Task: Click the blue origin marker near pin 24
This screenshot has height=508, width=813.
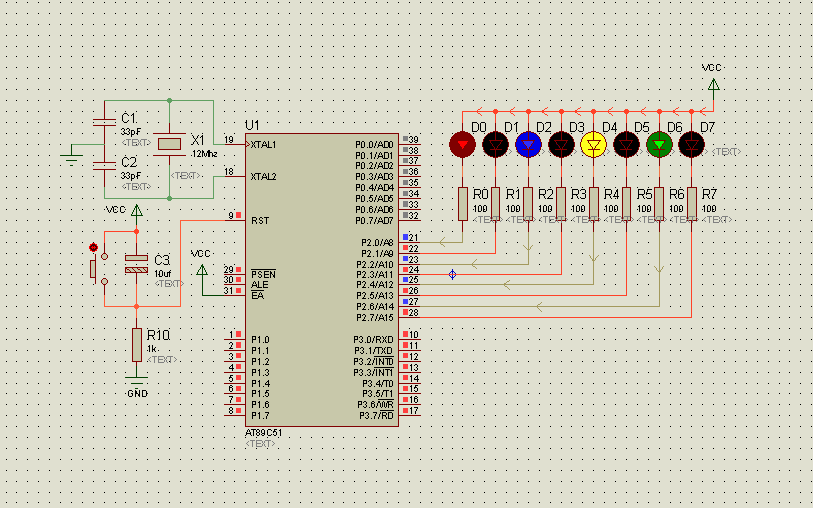Action: [452, 274]
